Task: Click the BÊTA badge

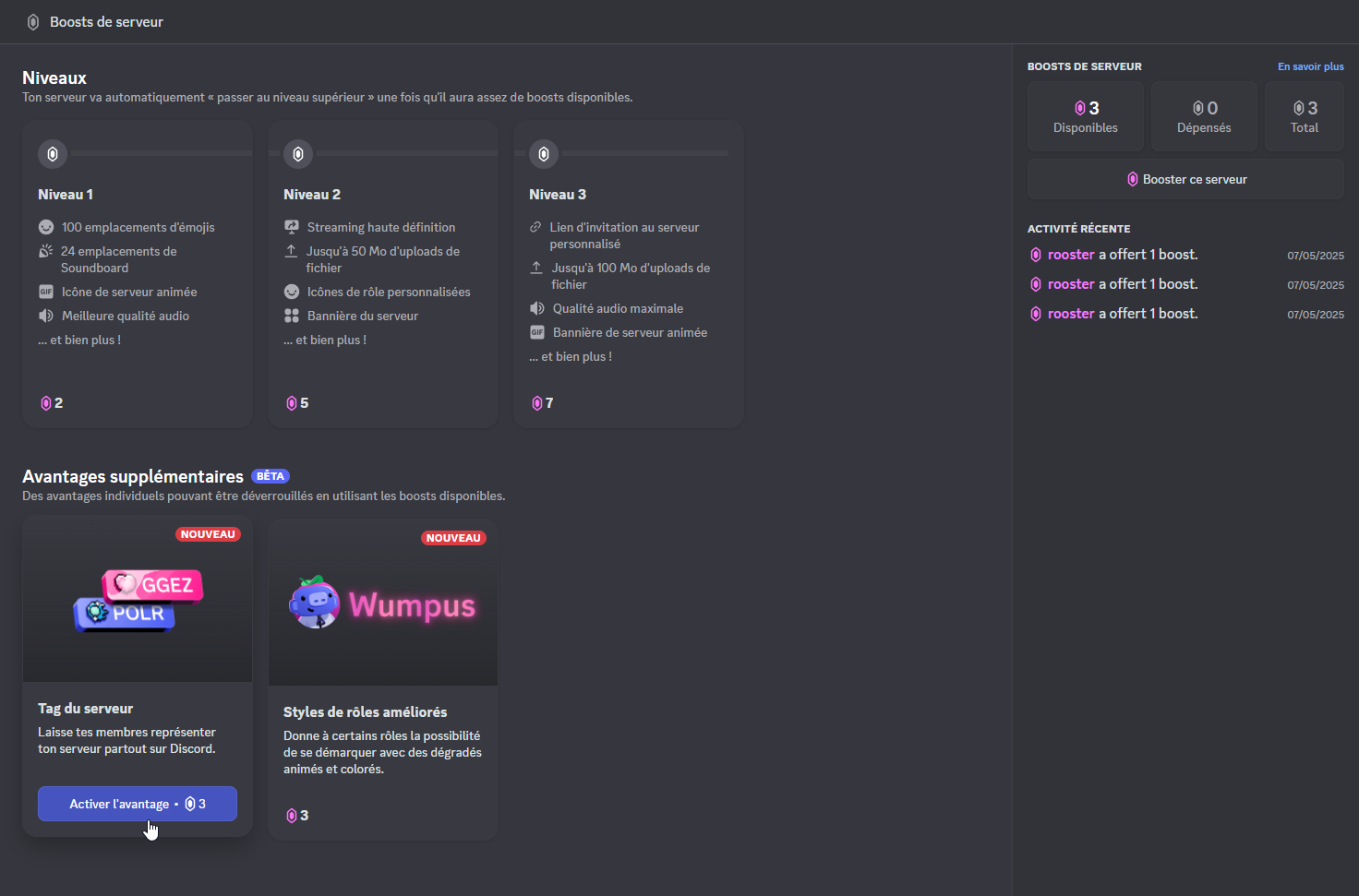Action: click(271, 476)
